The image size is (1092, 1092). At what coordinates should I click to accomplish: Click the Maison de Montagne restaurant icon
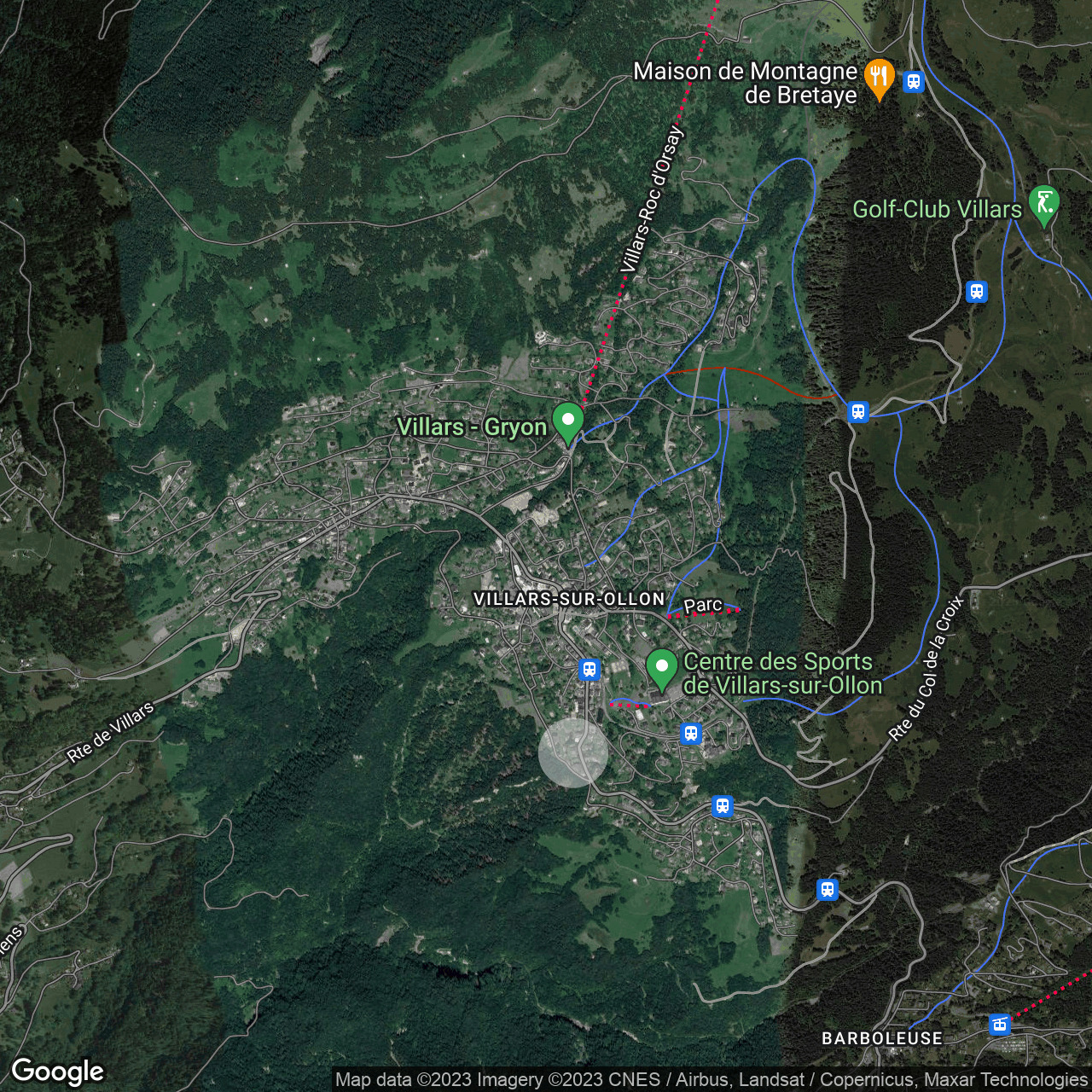pos(879,77)
